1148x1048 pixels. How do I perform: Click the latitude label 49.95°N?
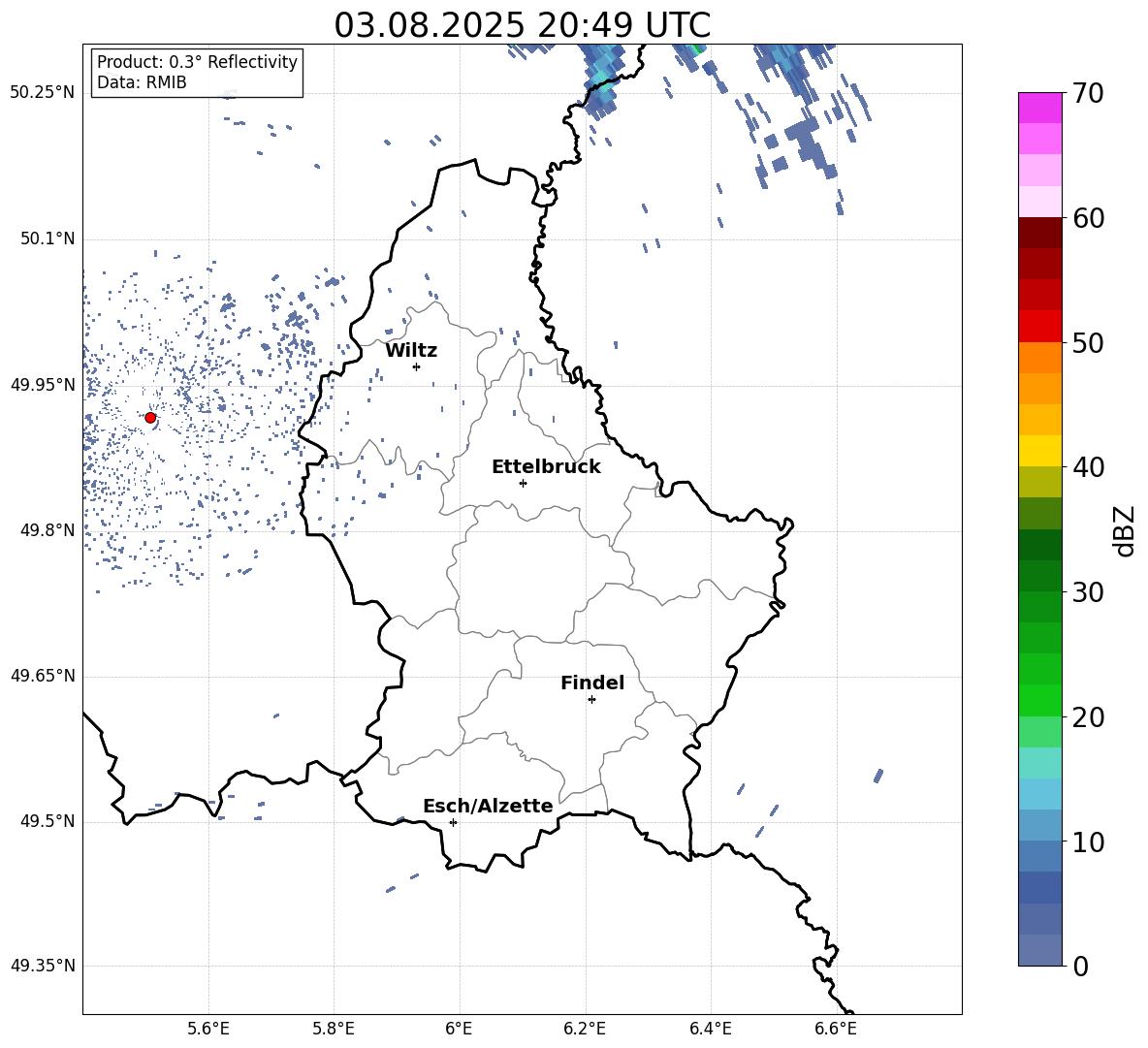43,385
